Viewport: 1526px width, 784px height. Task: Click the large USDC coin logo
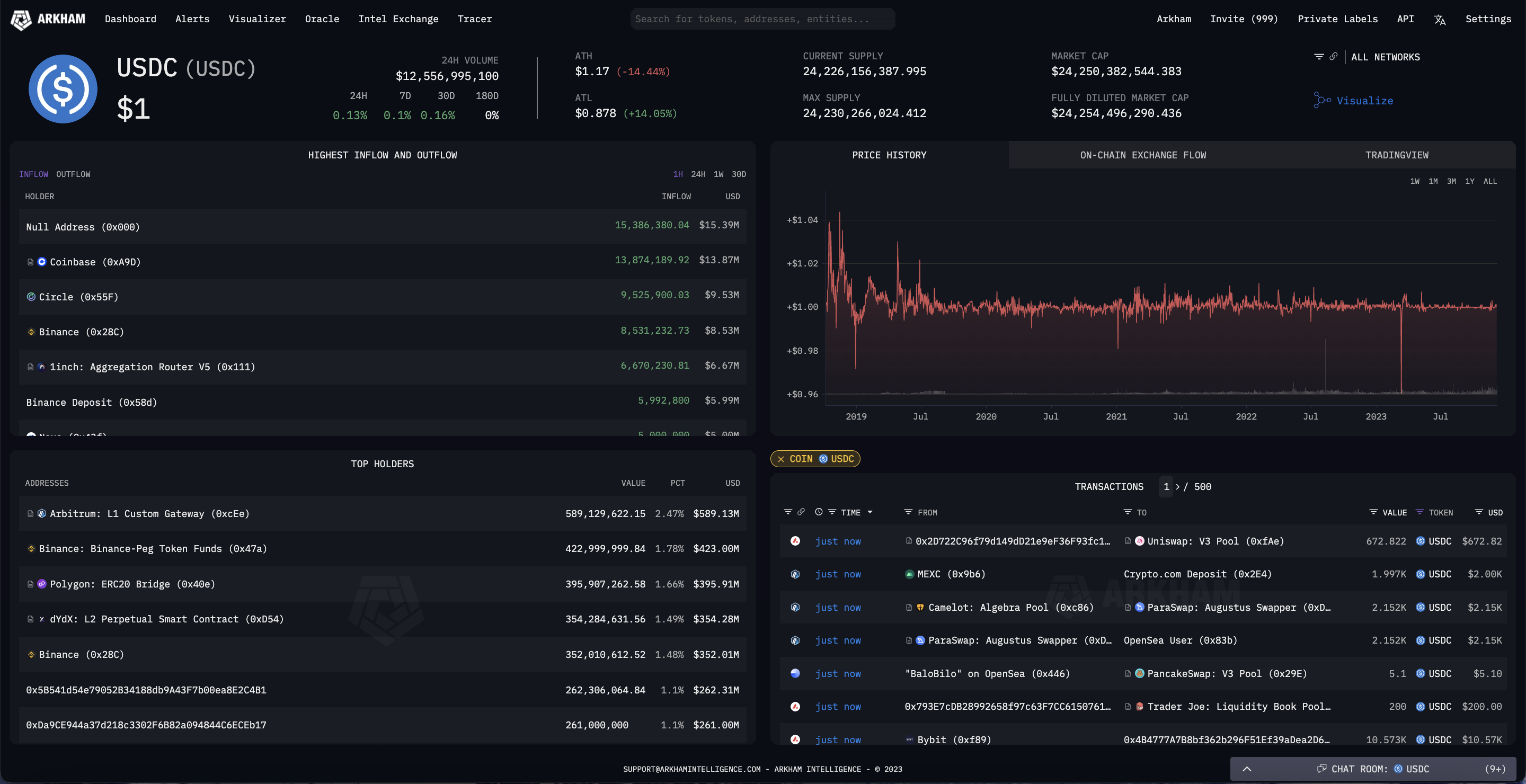(63, 89)
